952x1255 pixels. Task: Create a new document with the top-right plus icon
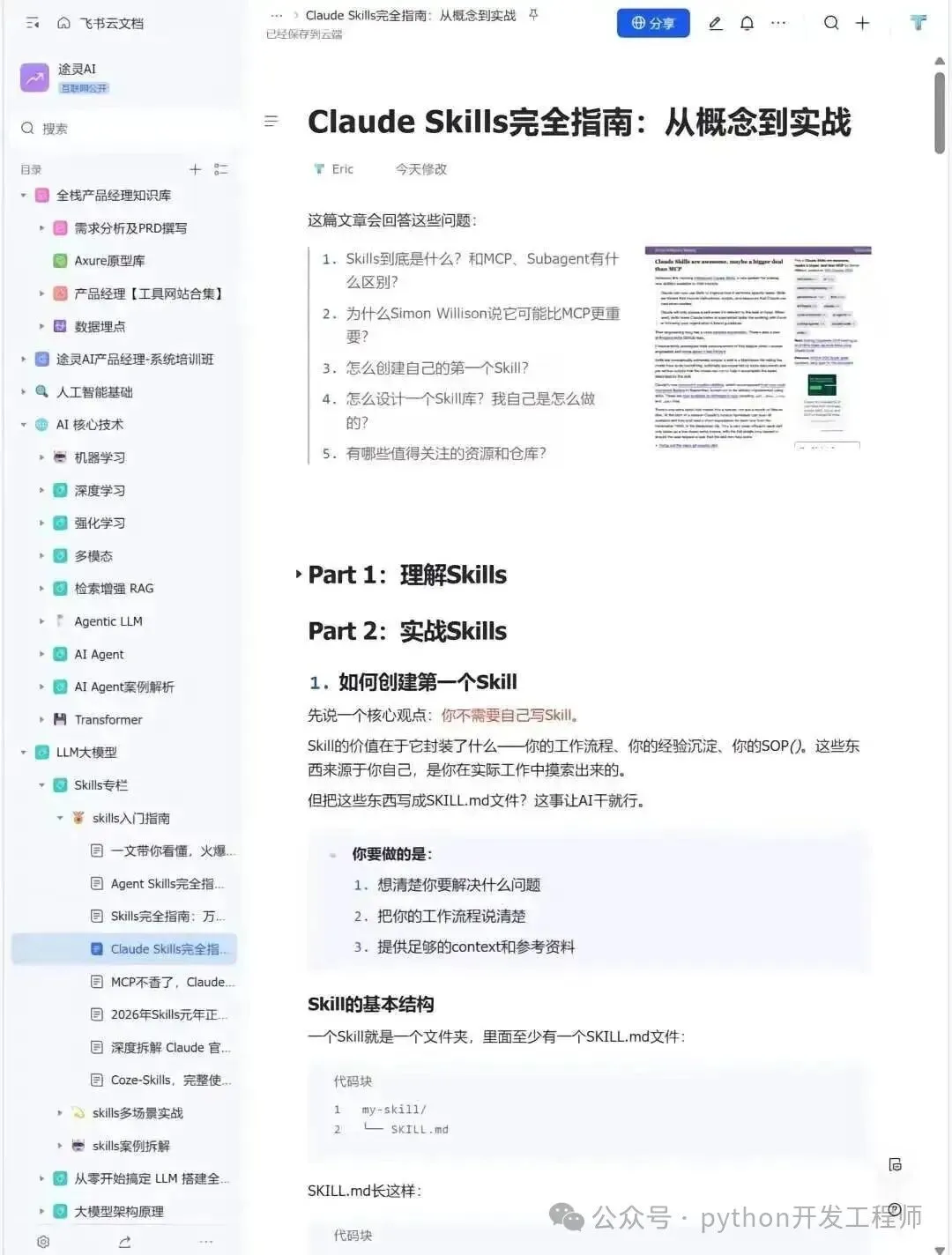pyautogui.click(x=862, y=24)
